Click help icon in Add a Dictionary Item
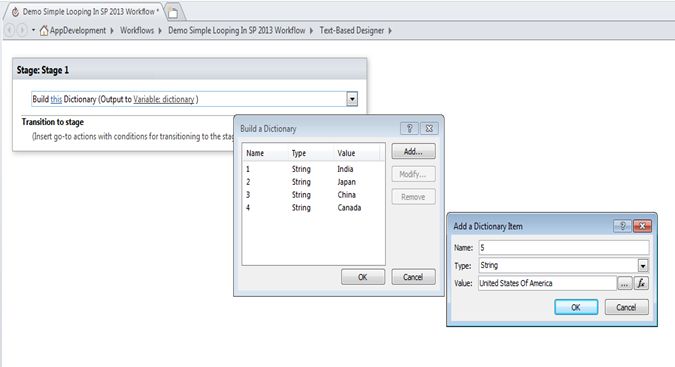The image size is (675, 367). point(622,226)
